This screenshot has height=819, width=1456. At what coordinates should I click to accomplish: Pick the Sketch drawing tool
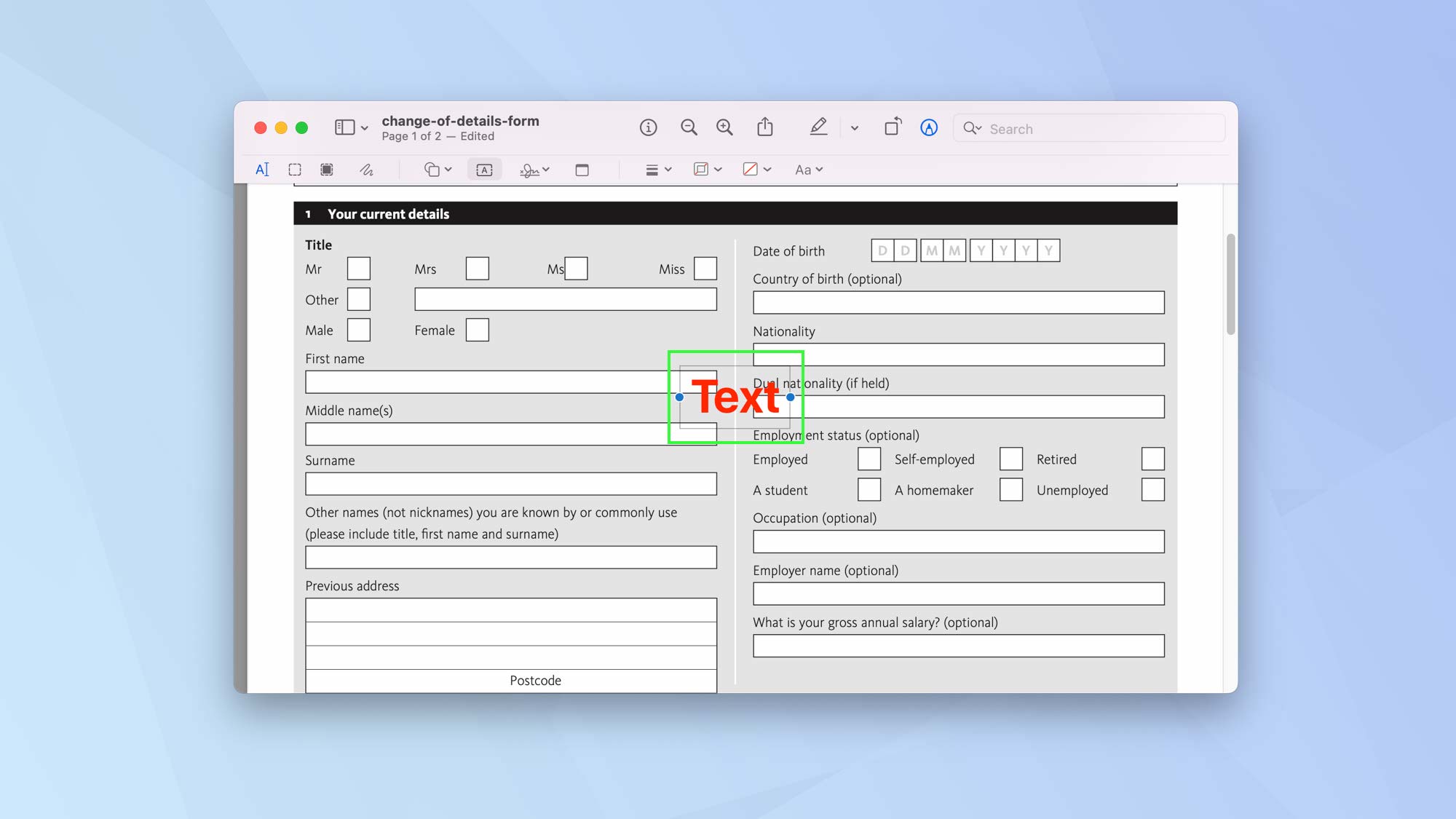(x=366, y=169)
